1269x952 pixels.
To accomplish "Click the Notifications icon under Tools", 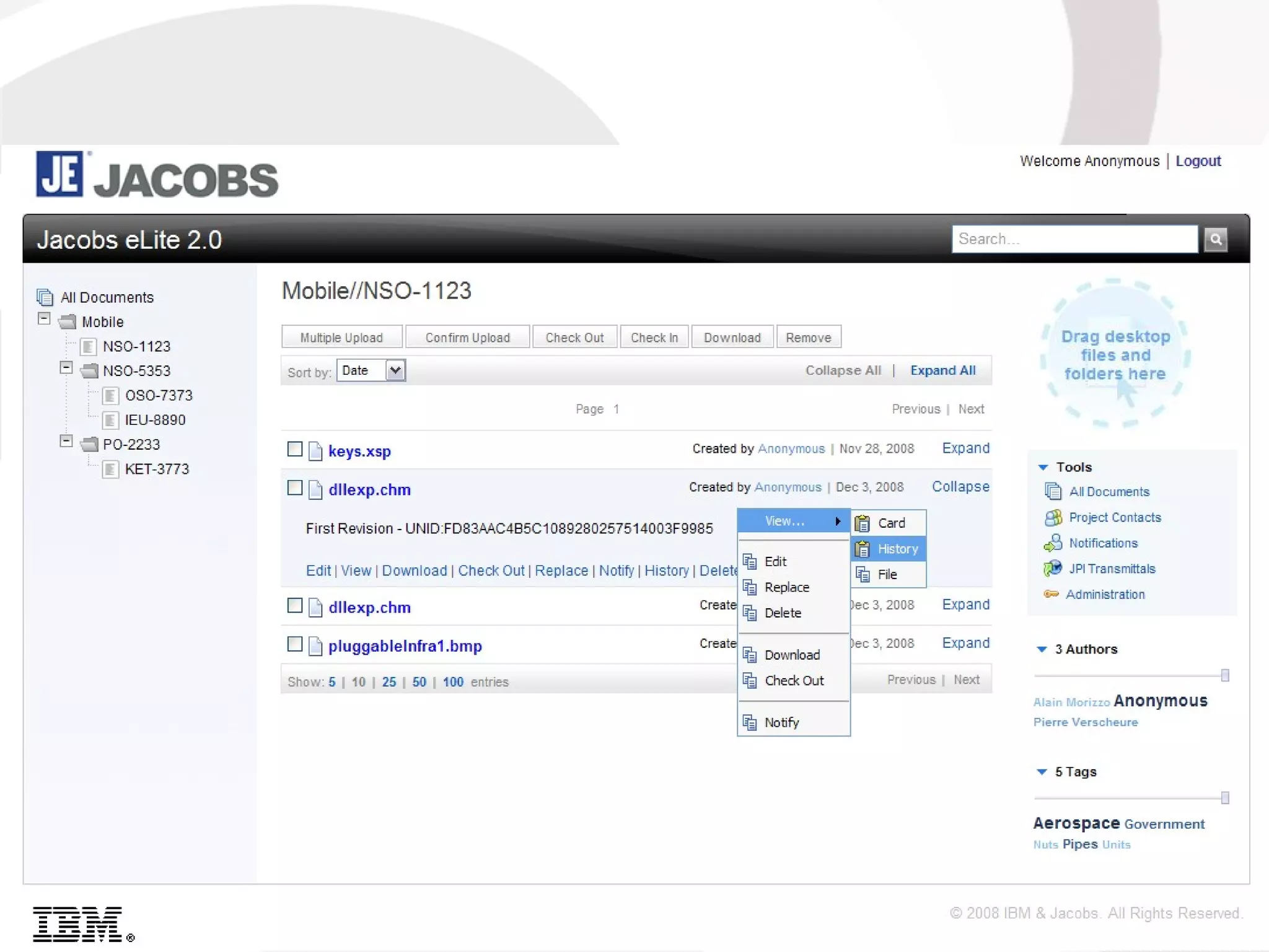I will pos(1053,543).
